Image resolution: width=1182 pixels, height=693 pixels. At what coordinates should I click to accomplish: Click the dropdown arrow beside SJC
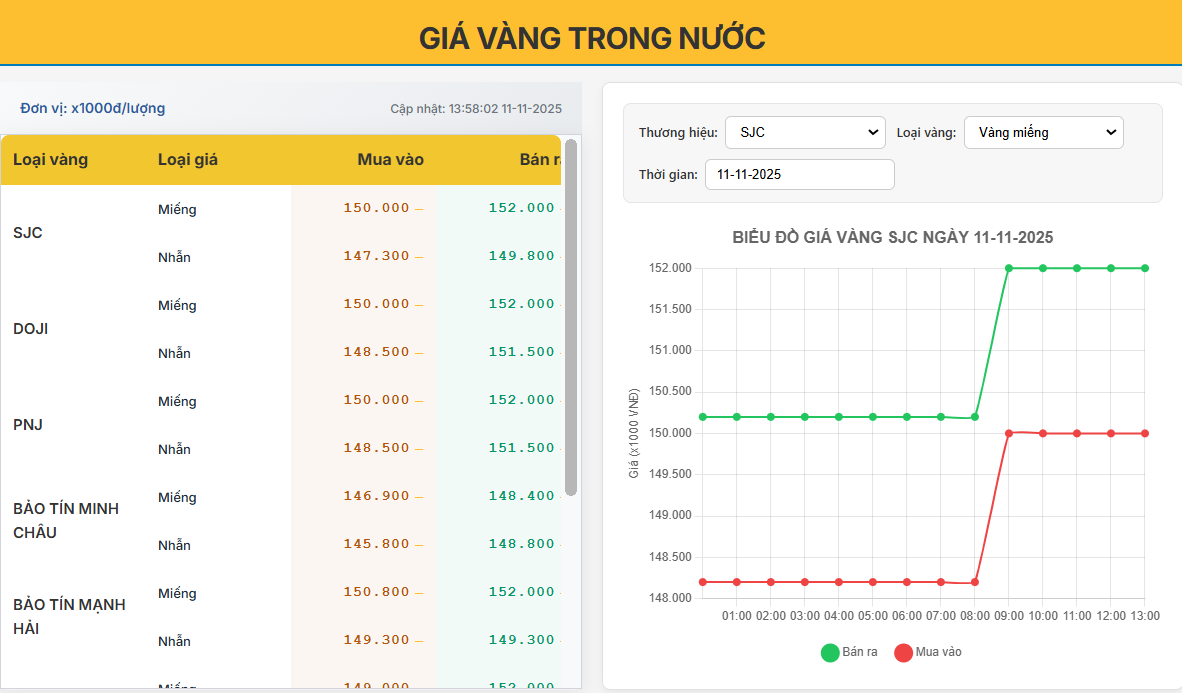click(x=872, y=132)
